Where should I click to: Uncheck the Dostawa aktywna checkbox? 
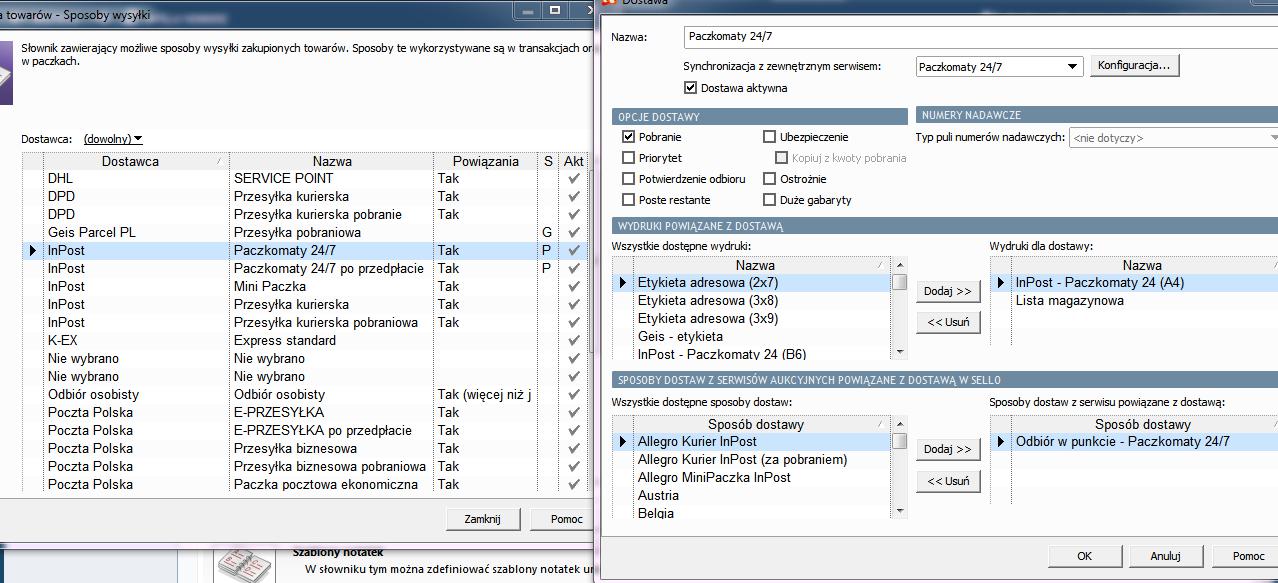click(690, 88)
